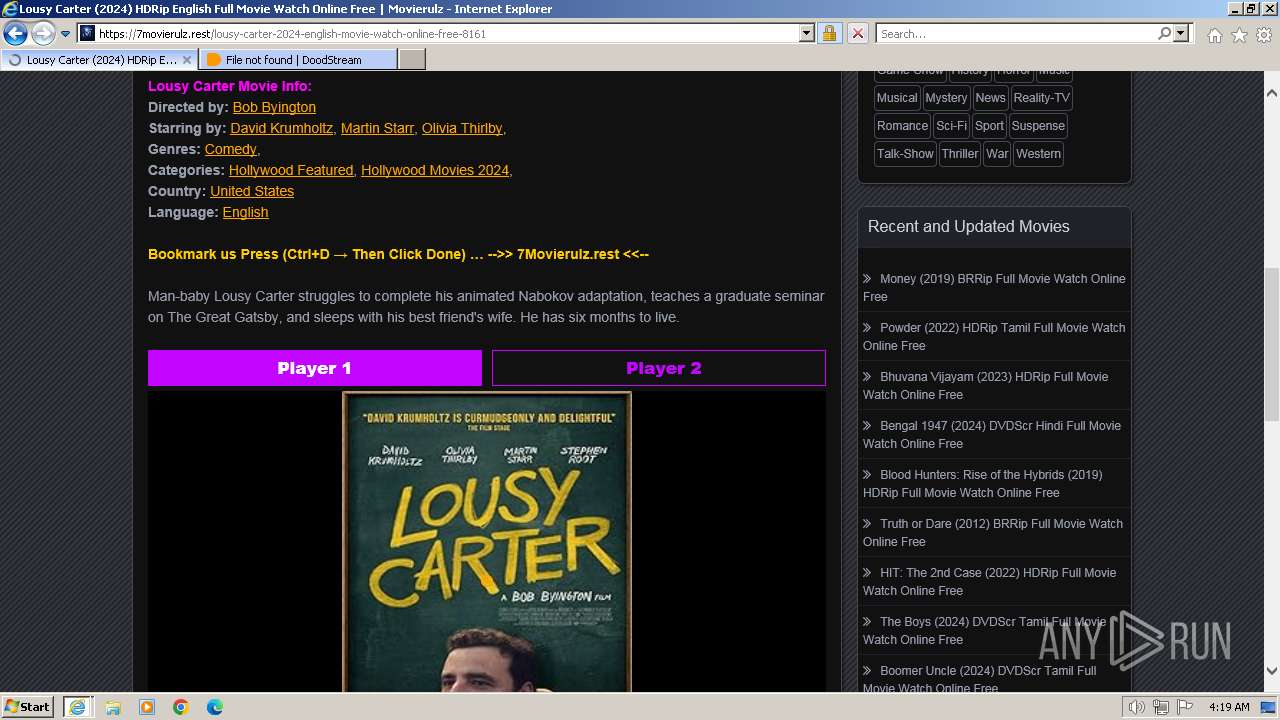Click the Lousy Carter movie poster
Image resolution: width=1280 pixels, height=720 pixels.
point(487,541)
